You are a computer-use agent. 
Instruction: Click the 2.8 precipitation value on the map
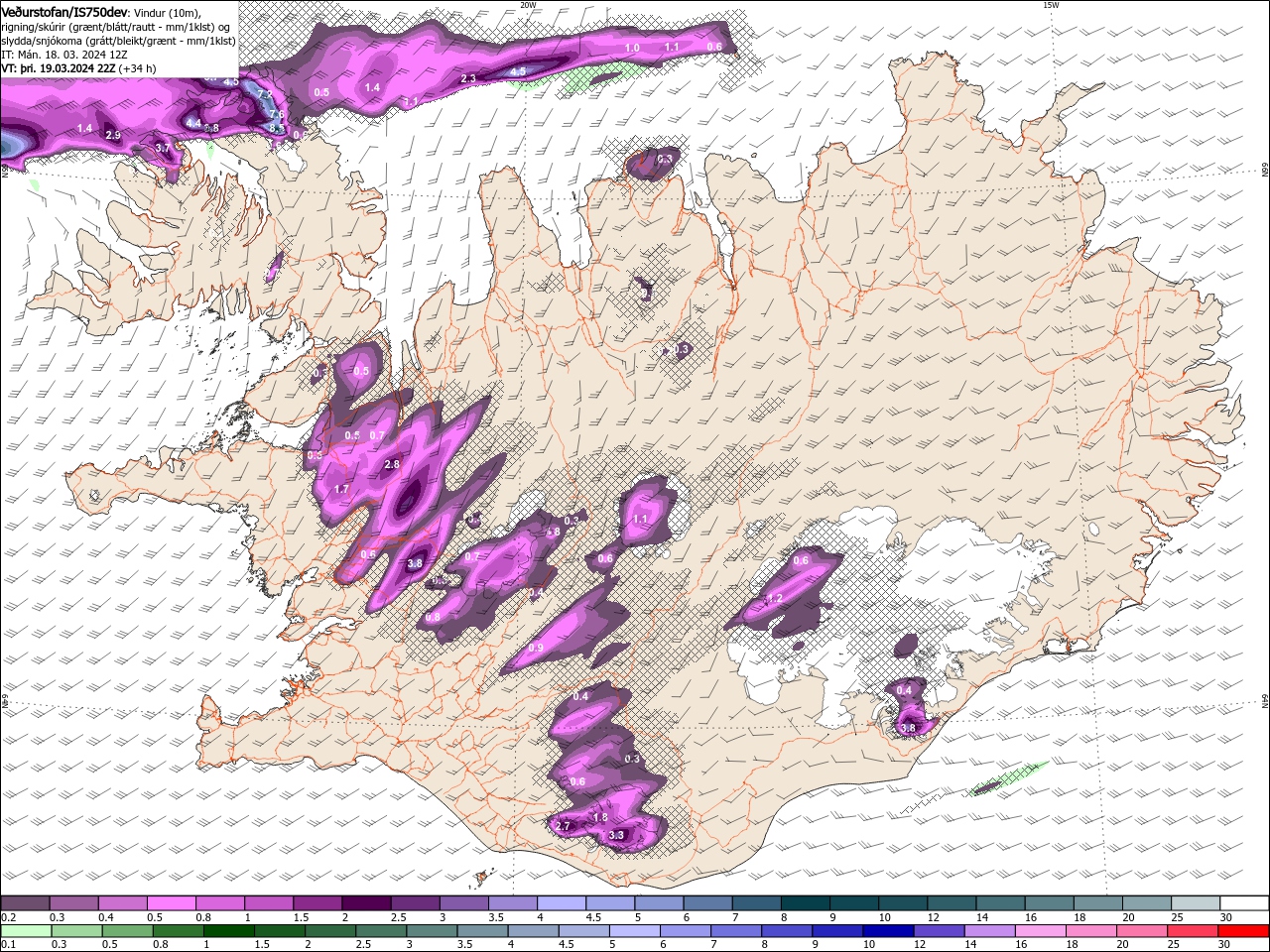pos(391,464)
